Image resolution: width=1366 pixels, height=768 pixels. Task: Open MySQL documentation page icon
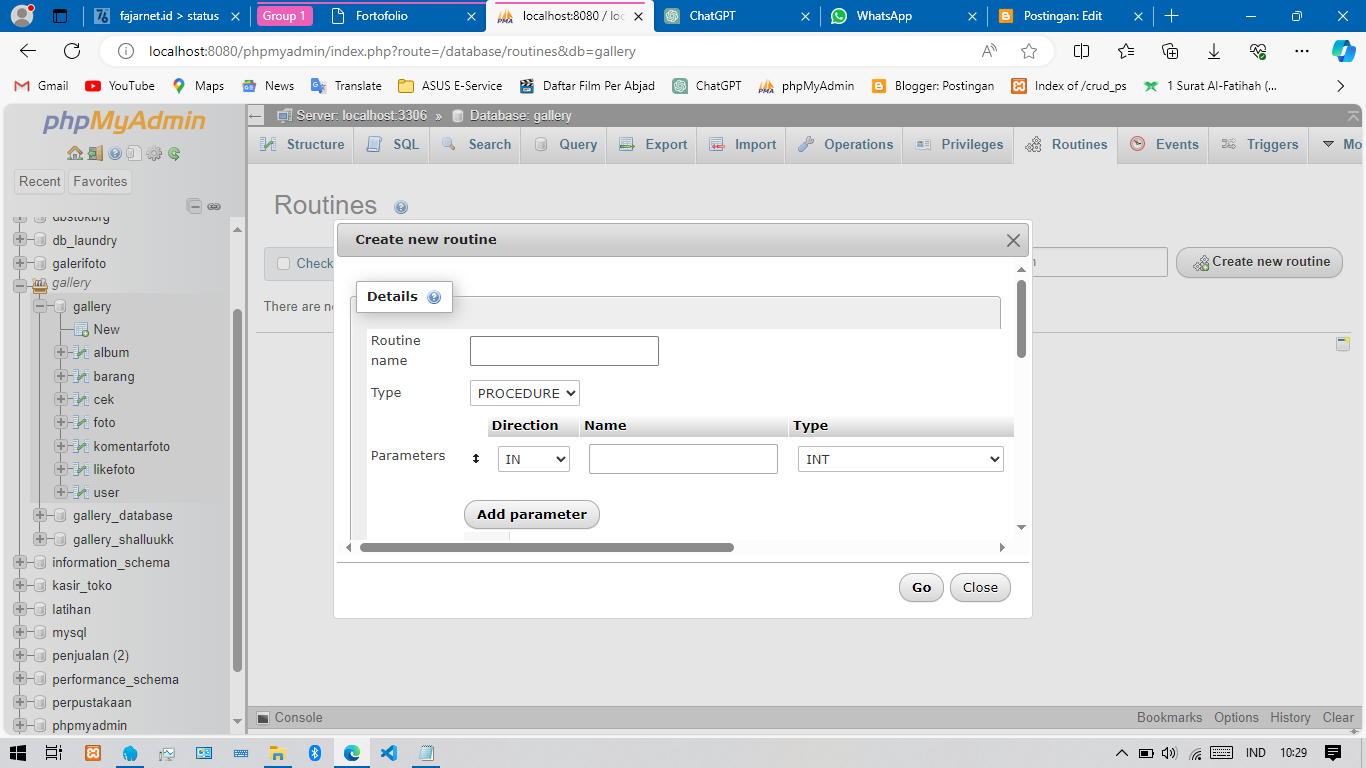tap(134, 153)
